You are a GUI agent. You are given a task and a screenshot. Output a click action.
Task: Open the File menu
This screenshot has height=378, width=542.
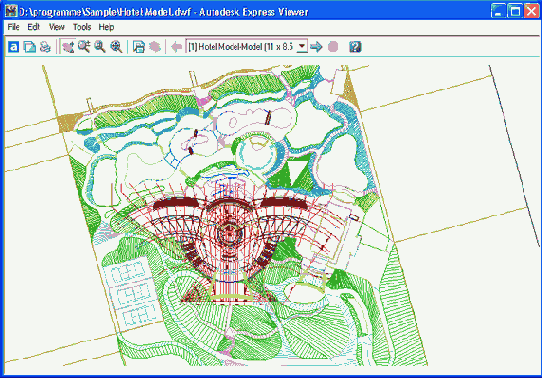[x=13, y=27]
